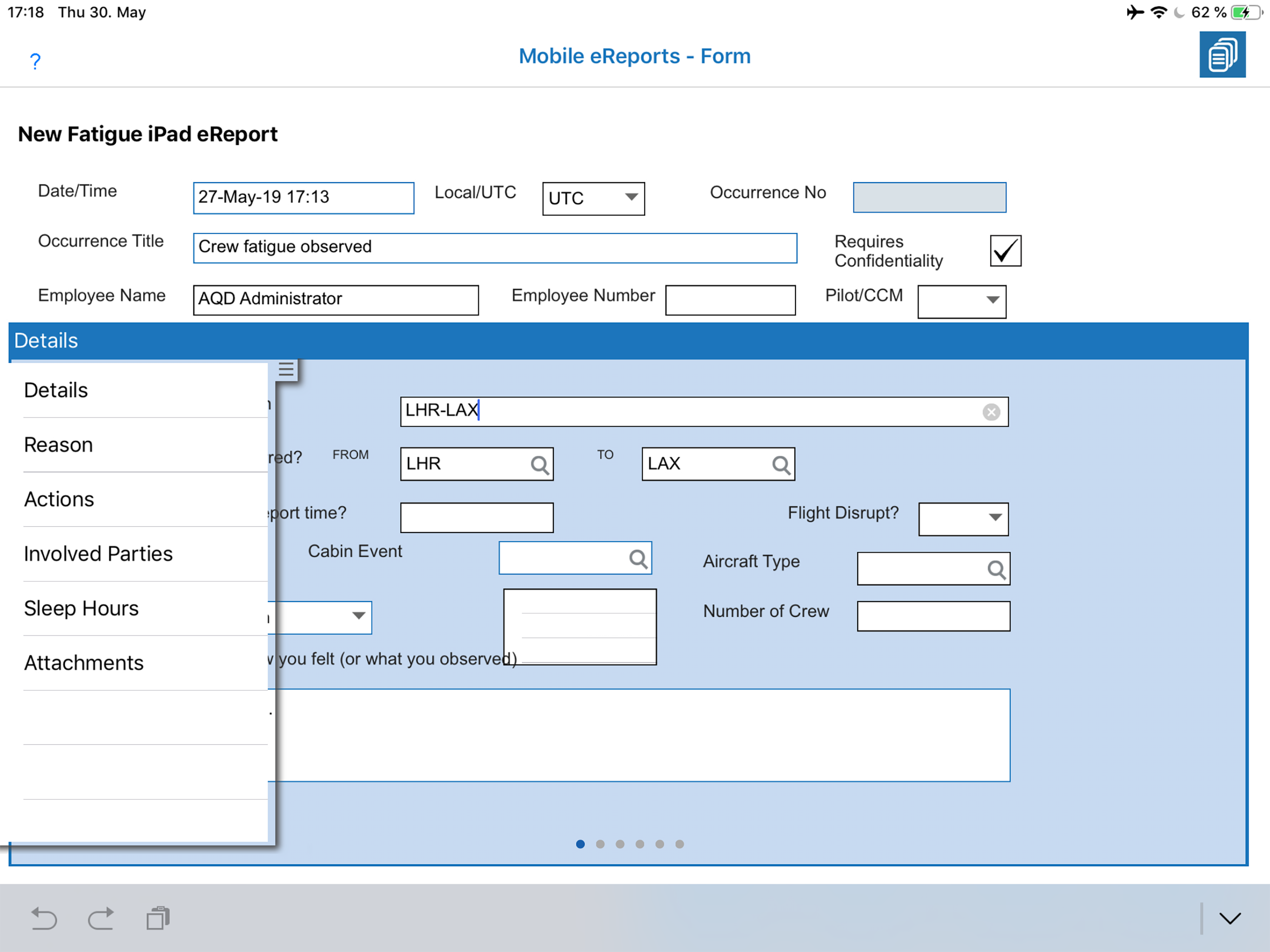Tap the large description text area
The image size is (1270, 952).
tap(638, 735)
